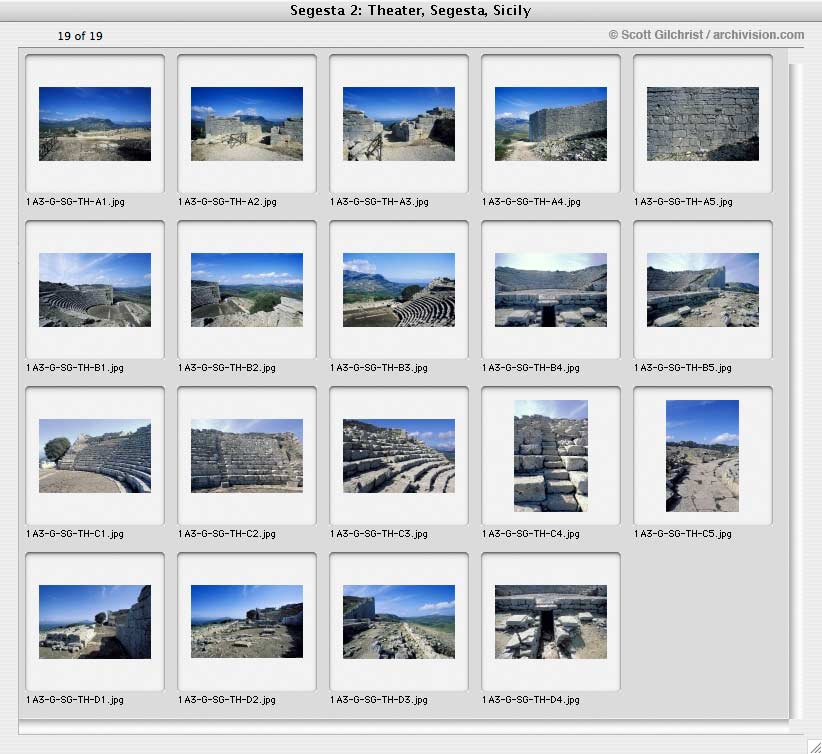Select thumbnail above 1A3-G-SG-TH-B4.jpg
This screenshot has height=754, width=822.
551,290
